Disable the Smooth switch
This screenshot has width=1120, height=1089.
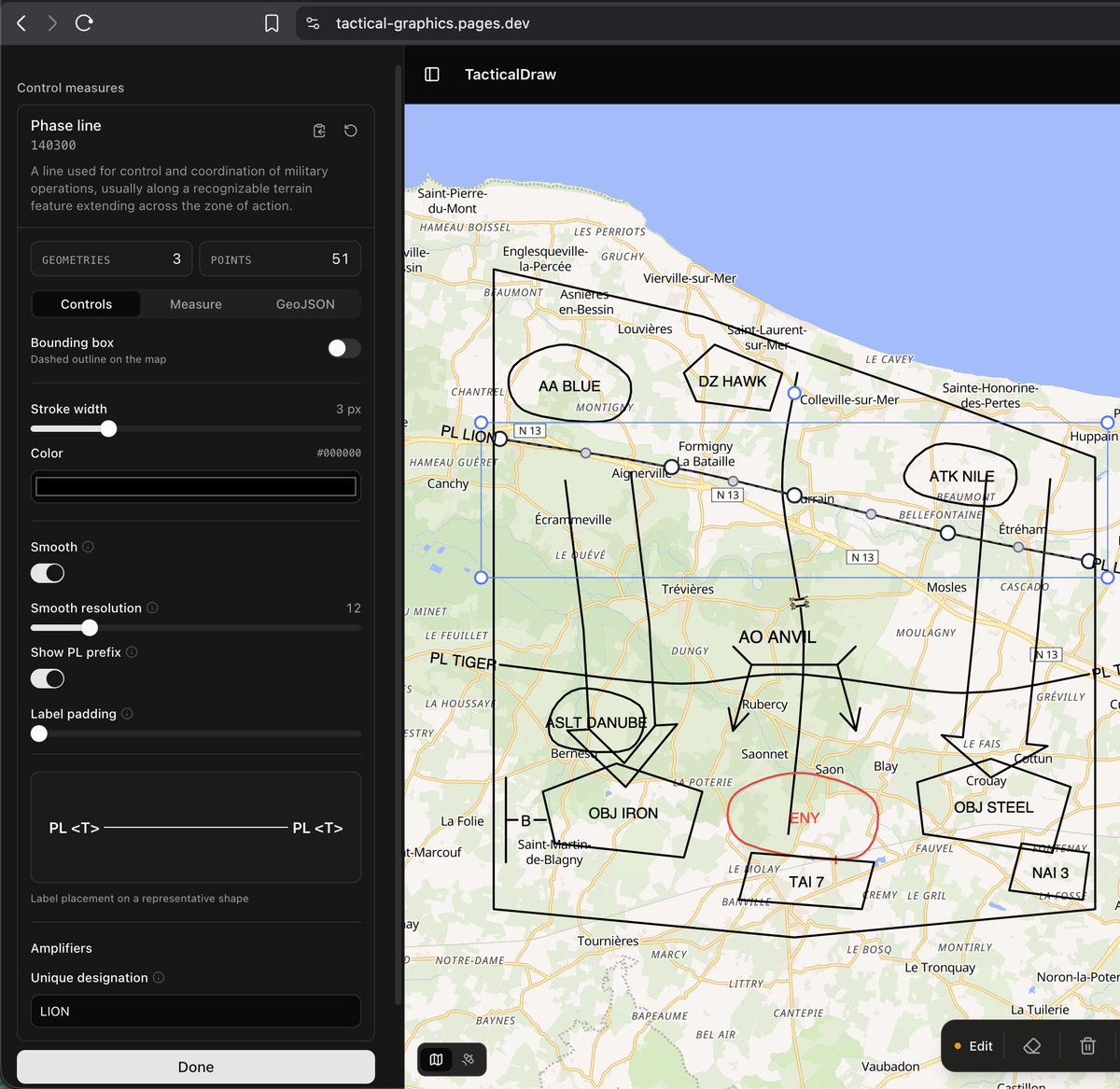tap(48, 573)
